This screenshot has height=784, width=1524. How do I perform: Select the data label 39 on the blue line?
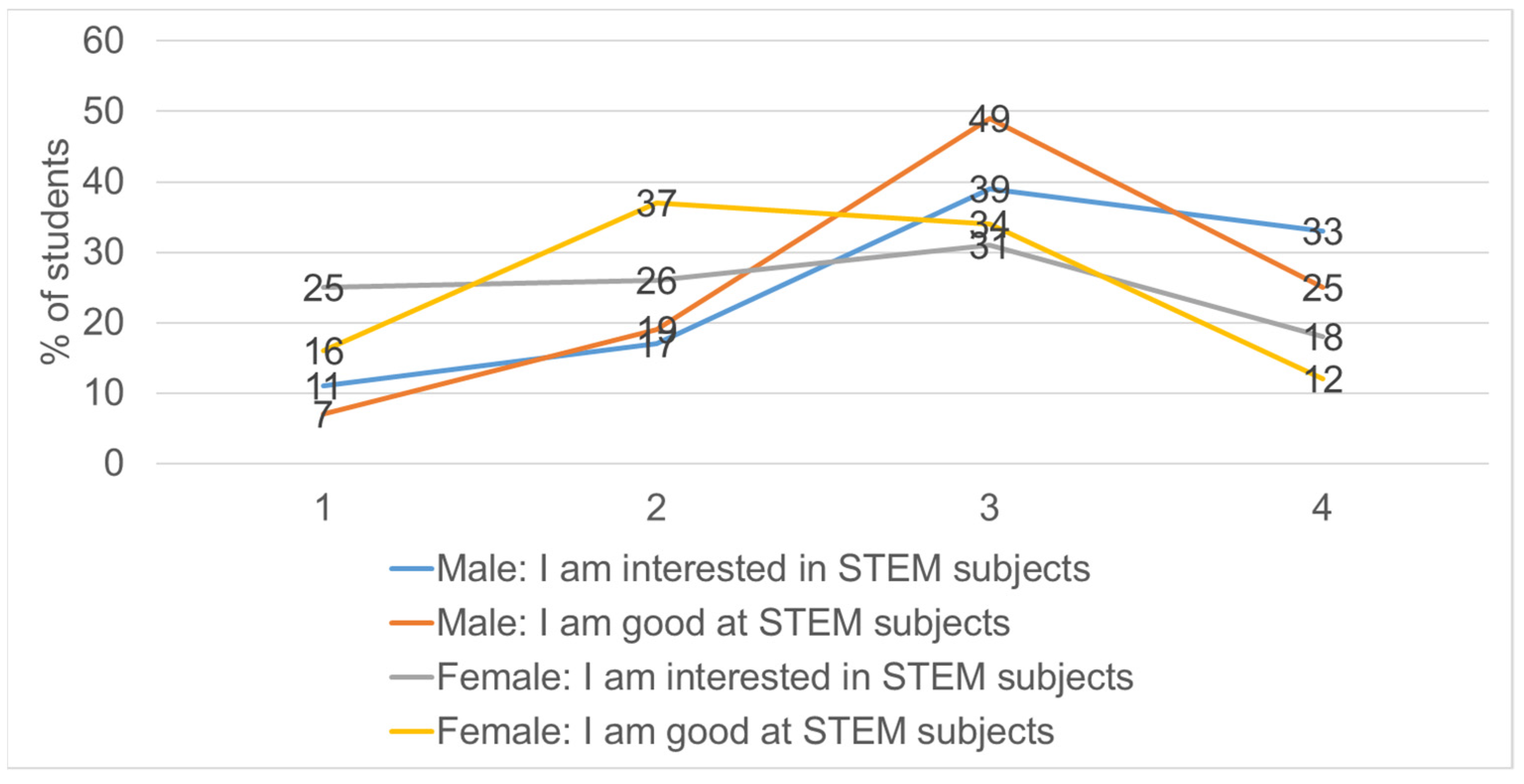tap(989, 190)
